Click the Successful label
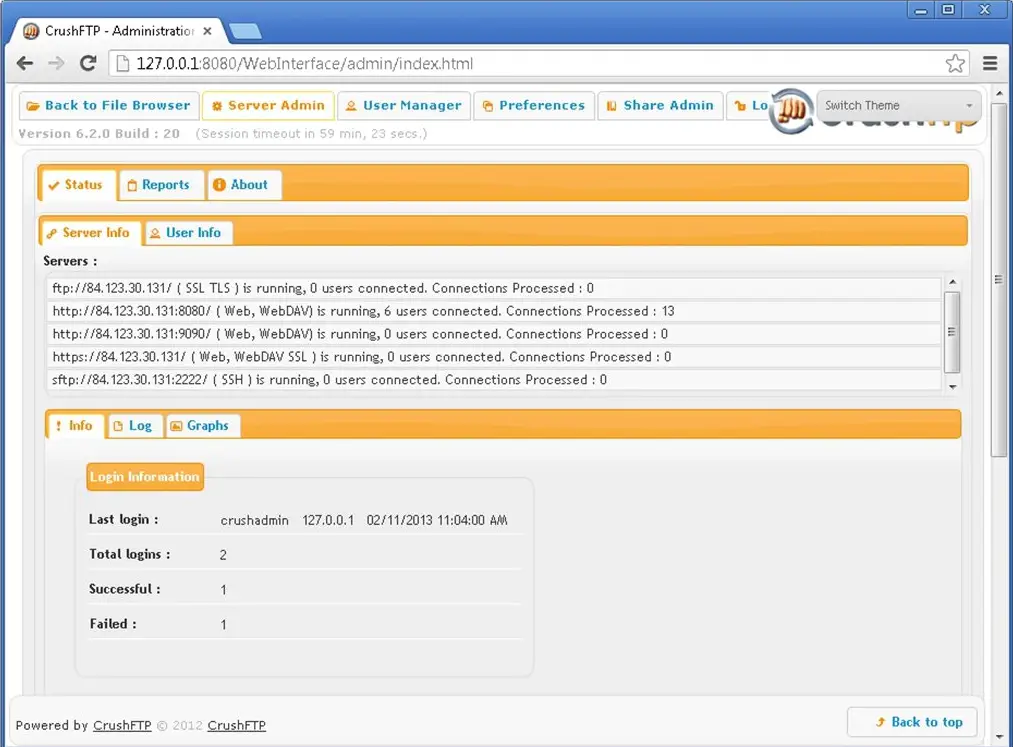Viewport: 1013px width, 747px height. [x=125, y=589]
